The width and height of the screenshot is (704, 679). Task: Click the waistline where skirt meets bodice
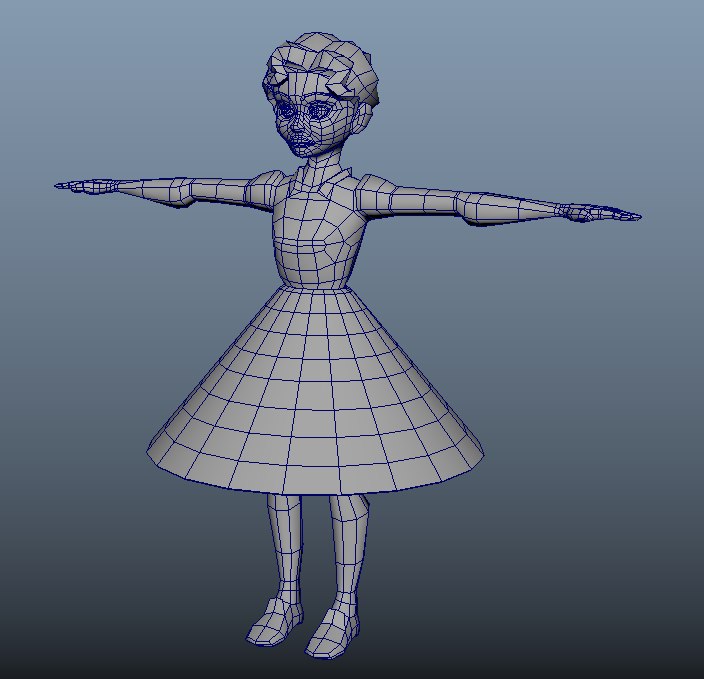point(318,287)
